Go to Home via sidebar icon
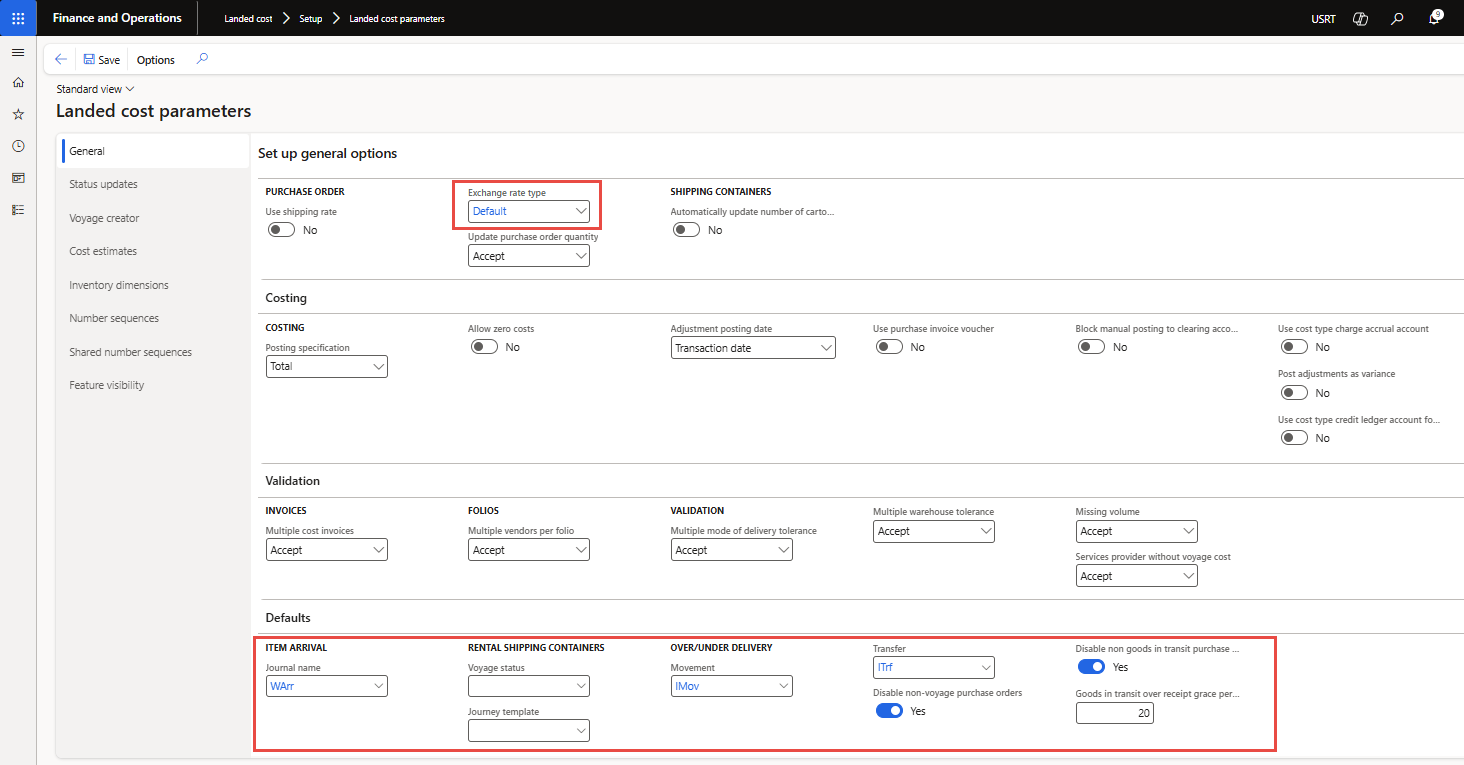The image size is (1464, 765). click(18, 83)
